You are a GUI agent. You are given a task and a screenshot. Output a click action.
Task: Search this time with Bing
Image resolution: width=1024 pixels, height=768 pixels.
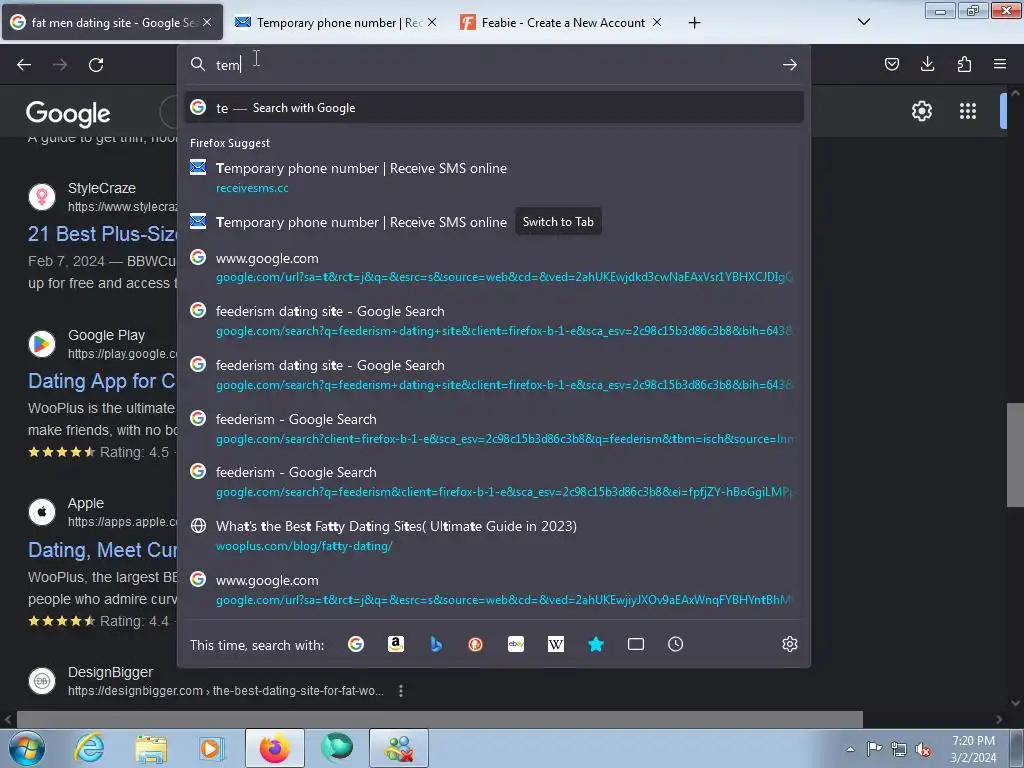click(x=436, y=645)
